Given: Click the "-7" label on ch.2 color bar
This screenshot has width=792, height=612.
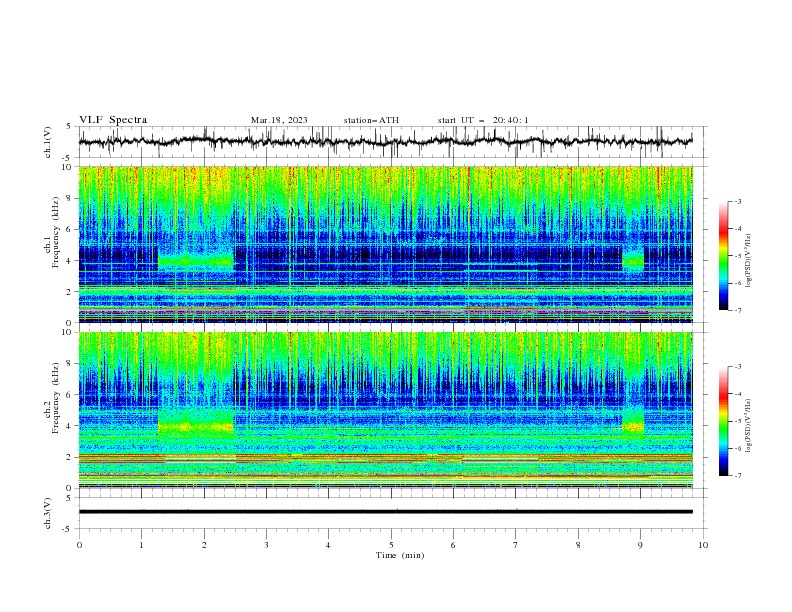Looking at the screenshot, I should pyautogui.click(x=737, y=476).
